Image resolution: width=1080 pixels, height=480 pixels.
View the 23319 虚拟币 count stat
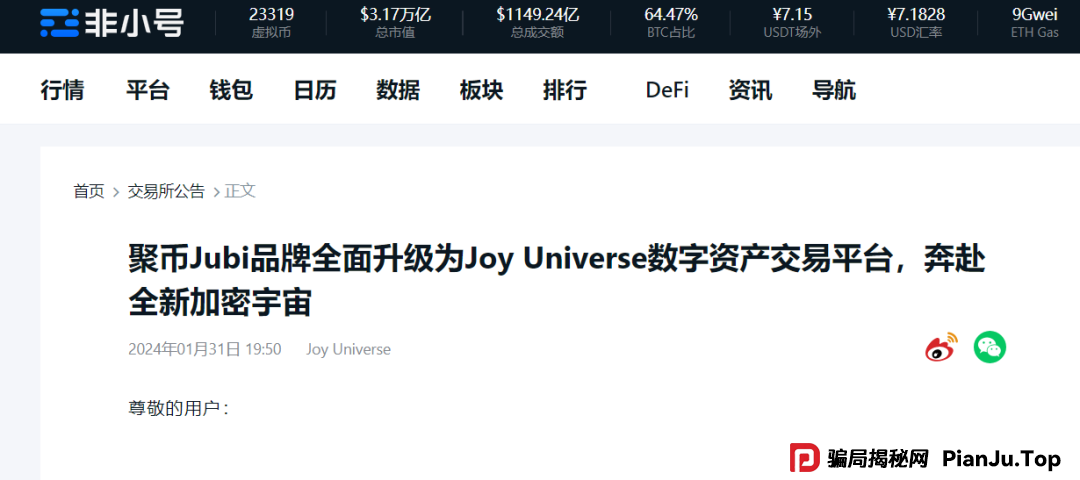click(x=271, y=22)
